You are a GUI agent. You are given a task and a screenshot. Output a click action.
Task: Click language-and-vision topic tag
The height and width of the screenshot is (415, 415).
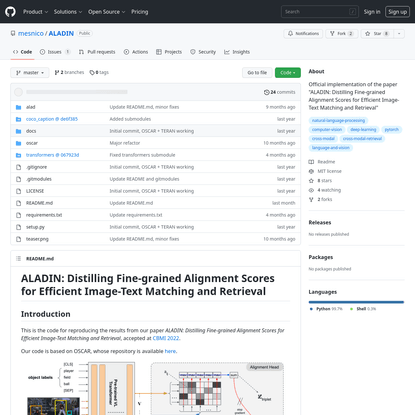(331, 147)
